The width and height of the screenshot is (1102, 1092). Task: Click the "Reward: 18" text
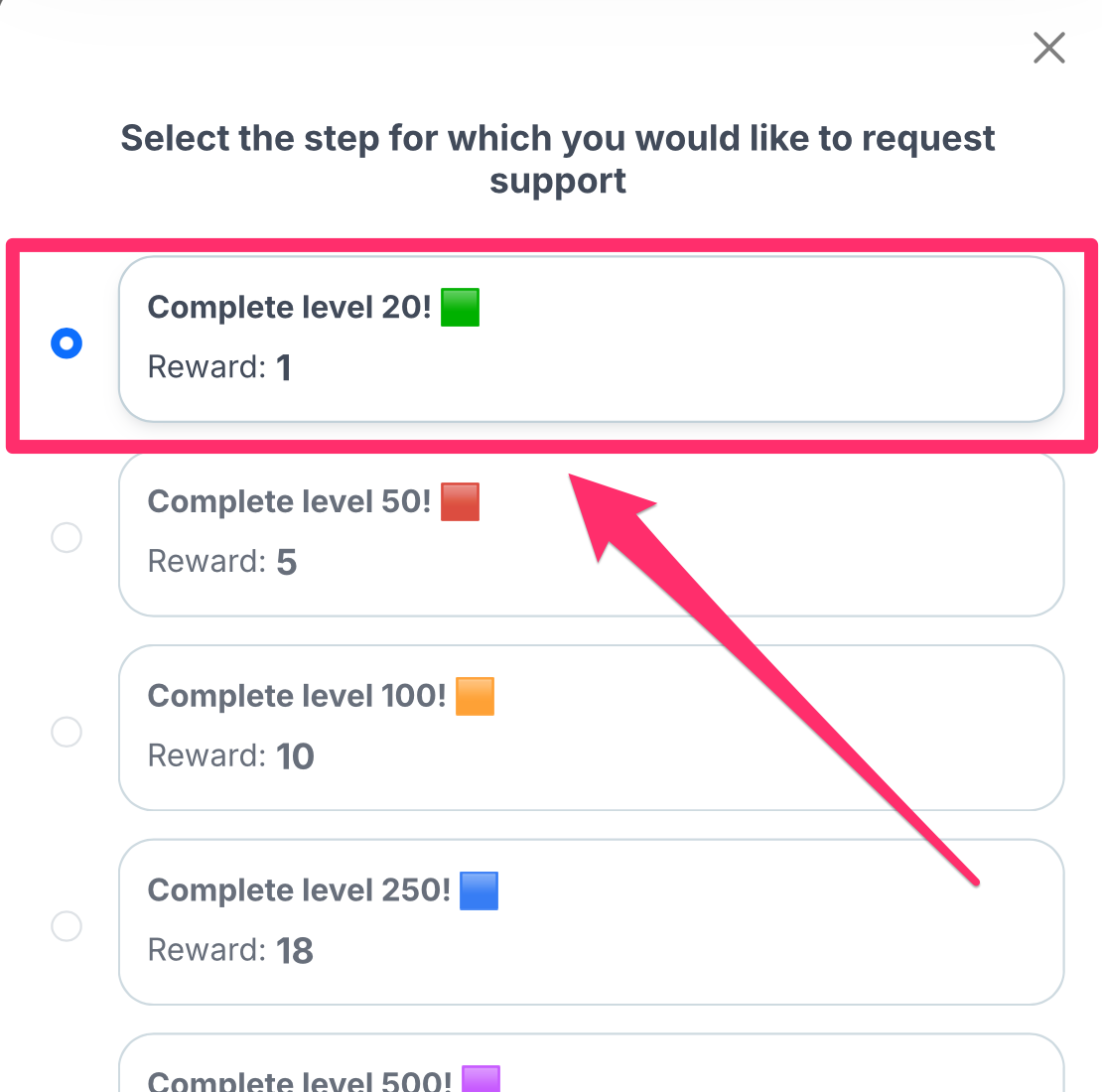(x=230, y=952)
